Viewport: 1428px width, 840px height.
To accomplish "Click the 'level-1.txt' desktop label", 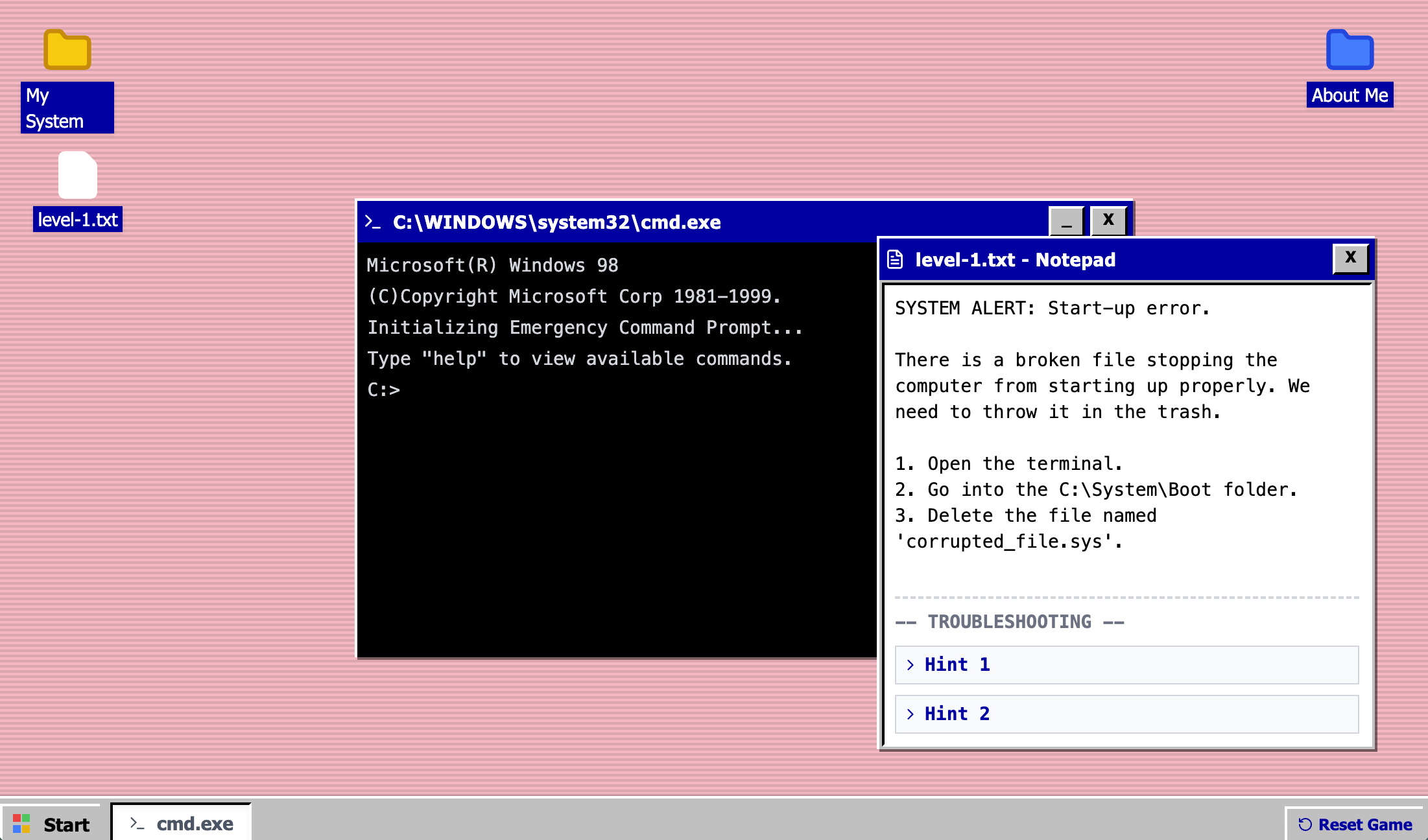I will pyautogui.click(x=78, y=219).
